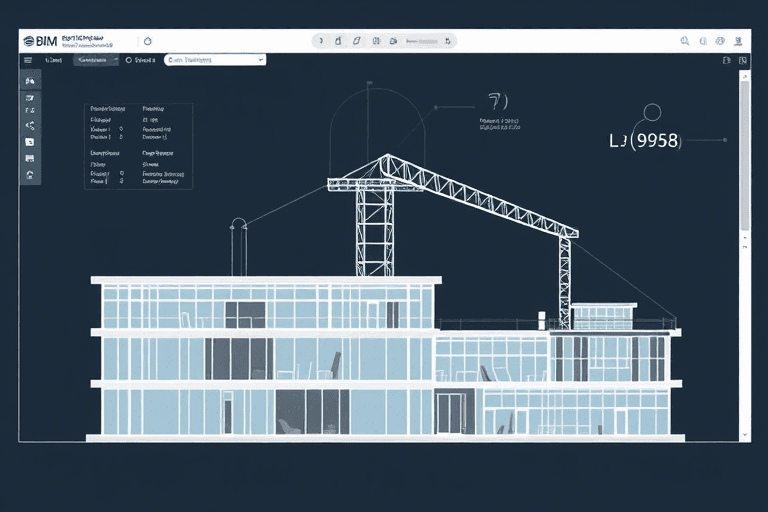Select first text tab next to hamburger menu
Image resolution: width=768 pixels, height=512 pixels.
55,60
